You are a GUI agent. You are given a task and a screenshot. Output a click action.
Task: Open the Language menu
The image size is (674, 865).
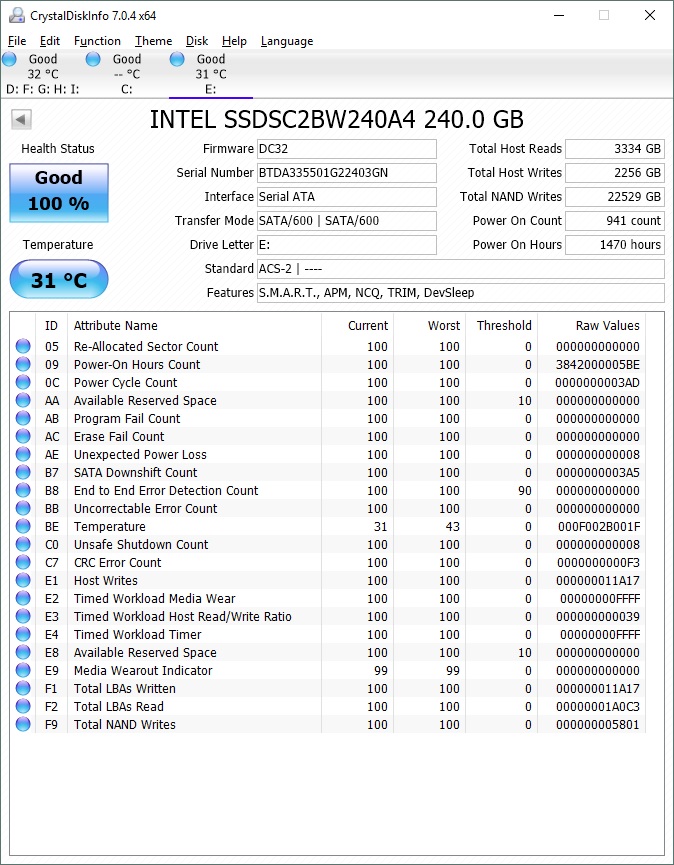tap(287, 41)
